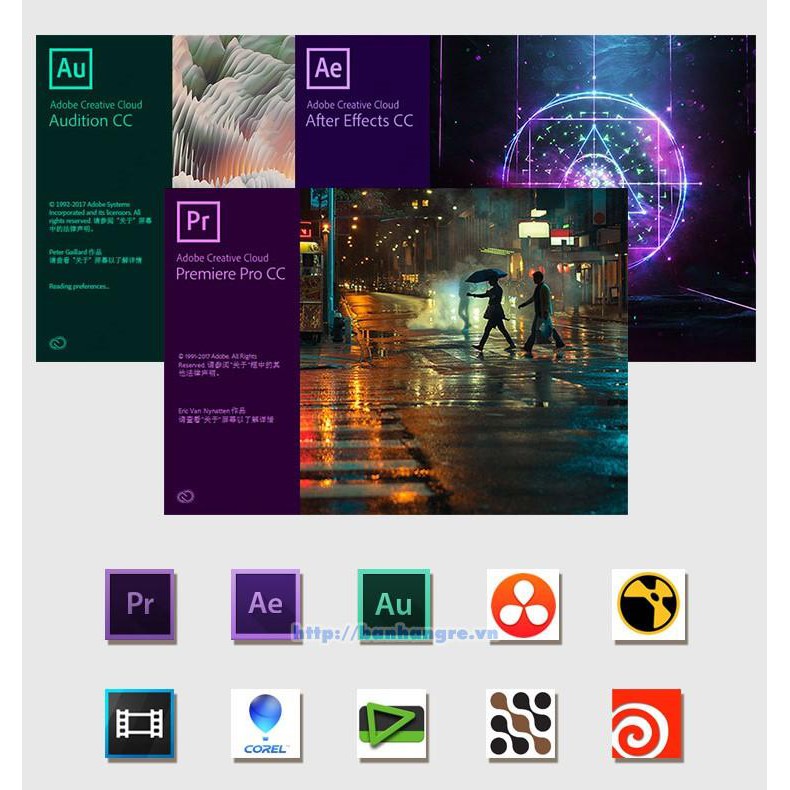Launch the DaVinci Resolve icon
Image resolution: width=790 pixels, height=790 pixels.
tap(523, 604)
